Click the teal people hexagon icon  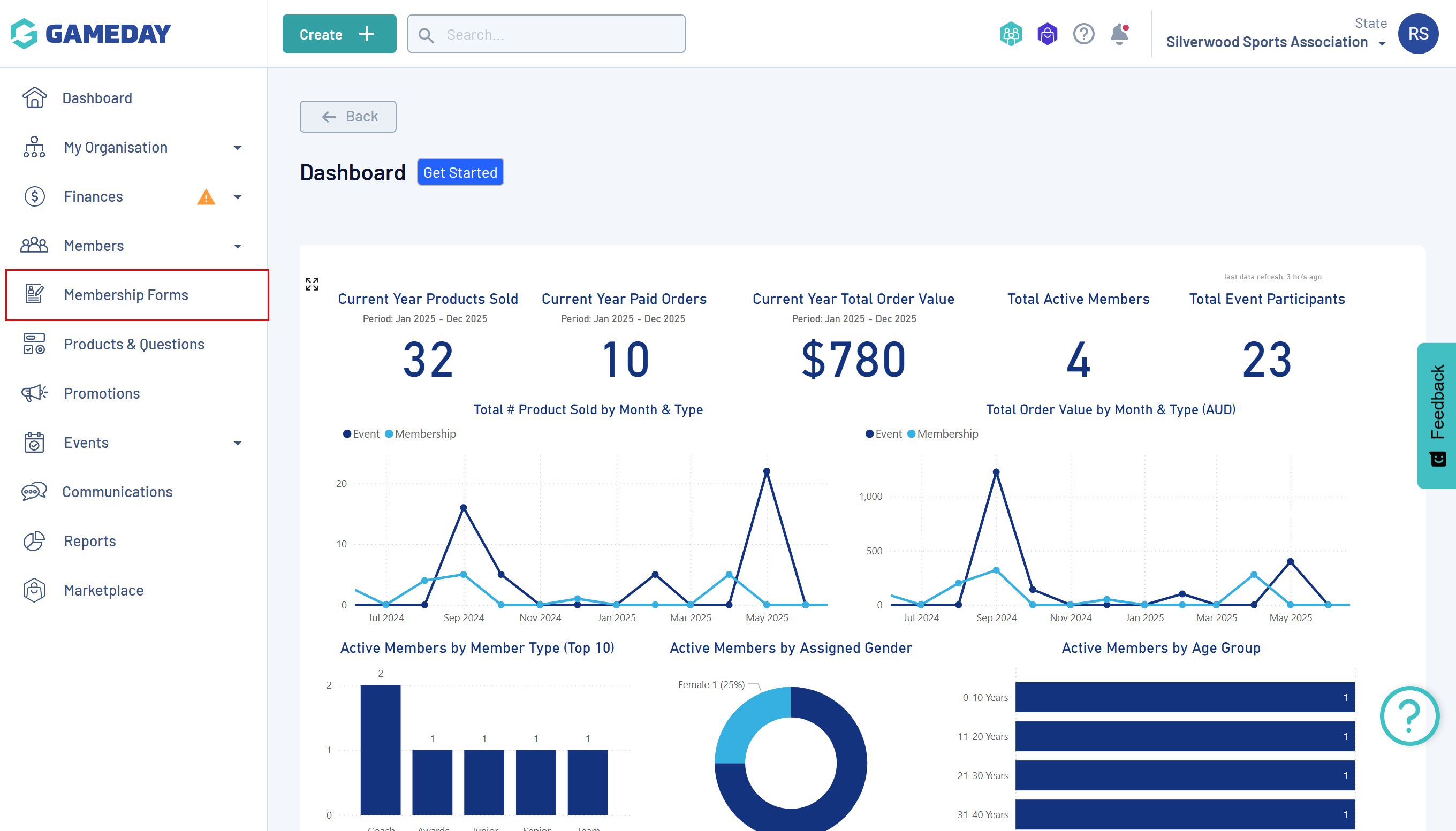coord(1011,34)
